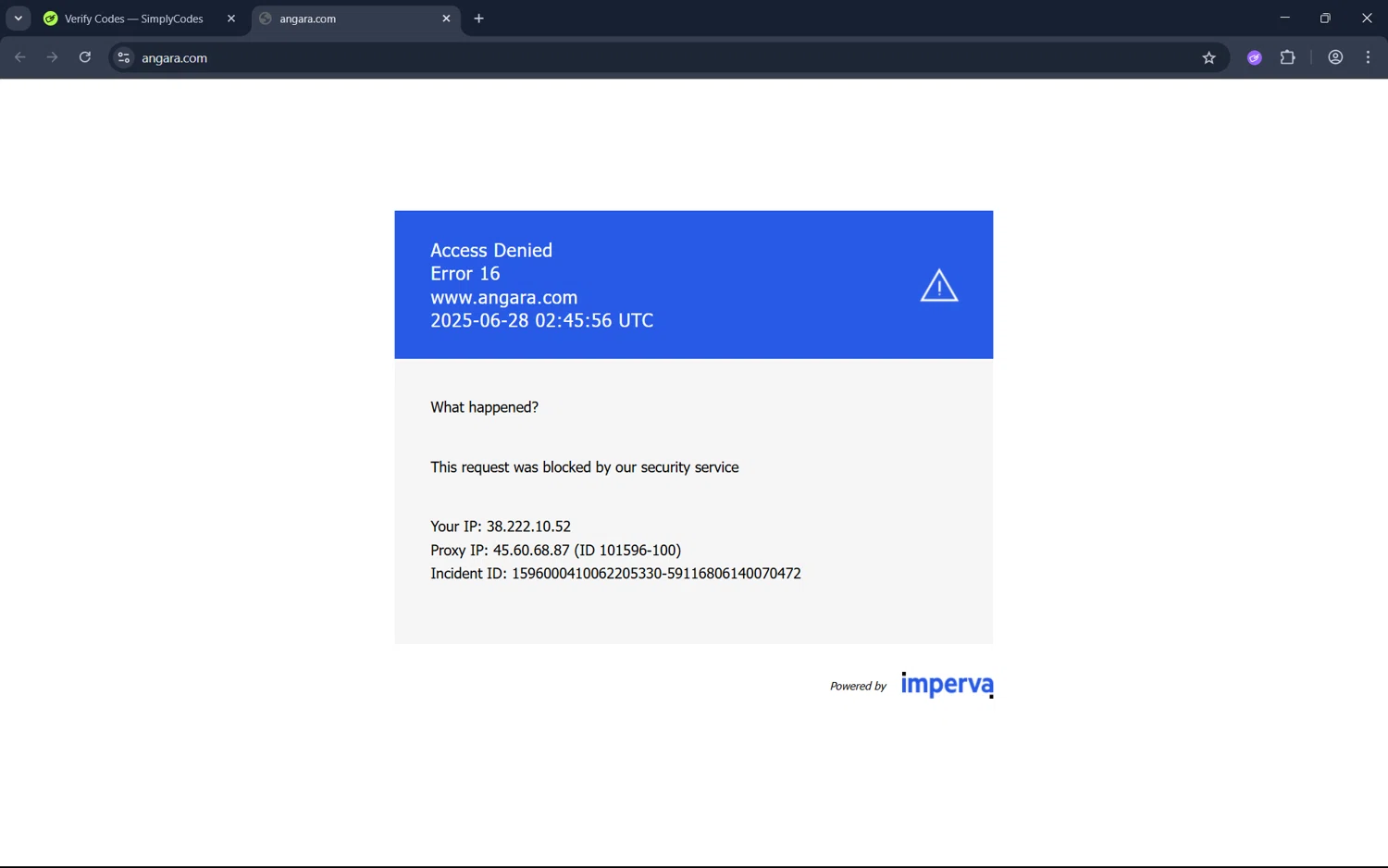1388x868 pixels.
Task: Open Chrome three-dot menu
Action: point(1368,57)
